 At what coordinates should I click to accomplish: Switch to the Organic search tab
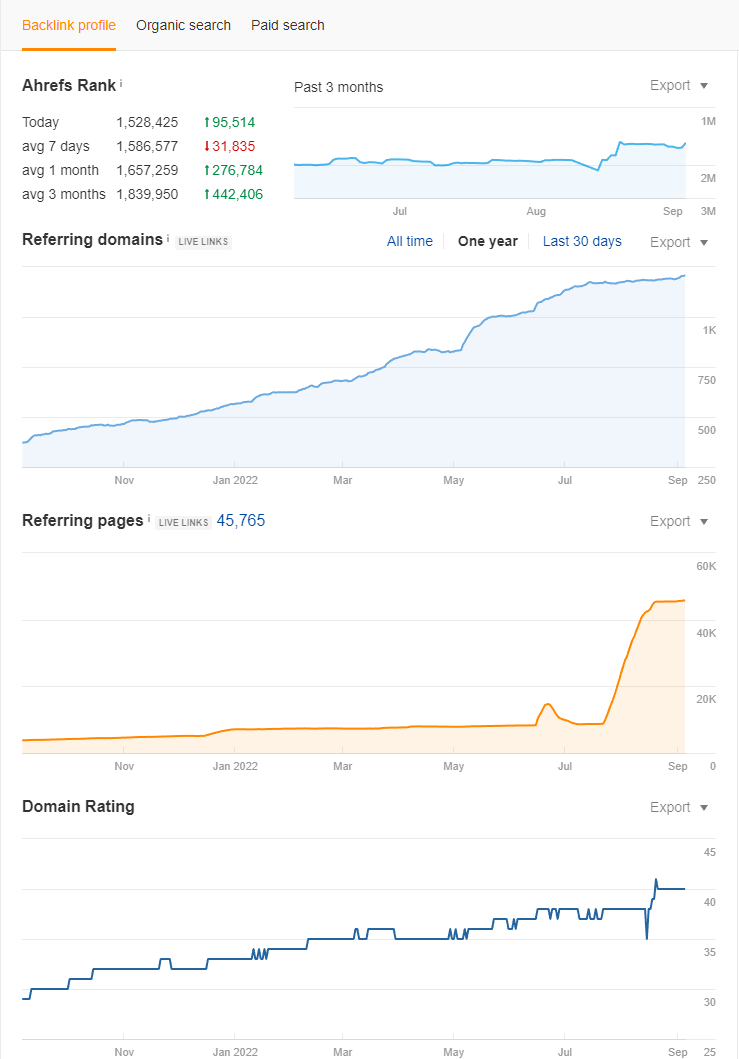point(183,25)
